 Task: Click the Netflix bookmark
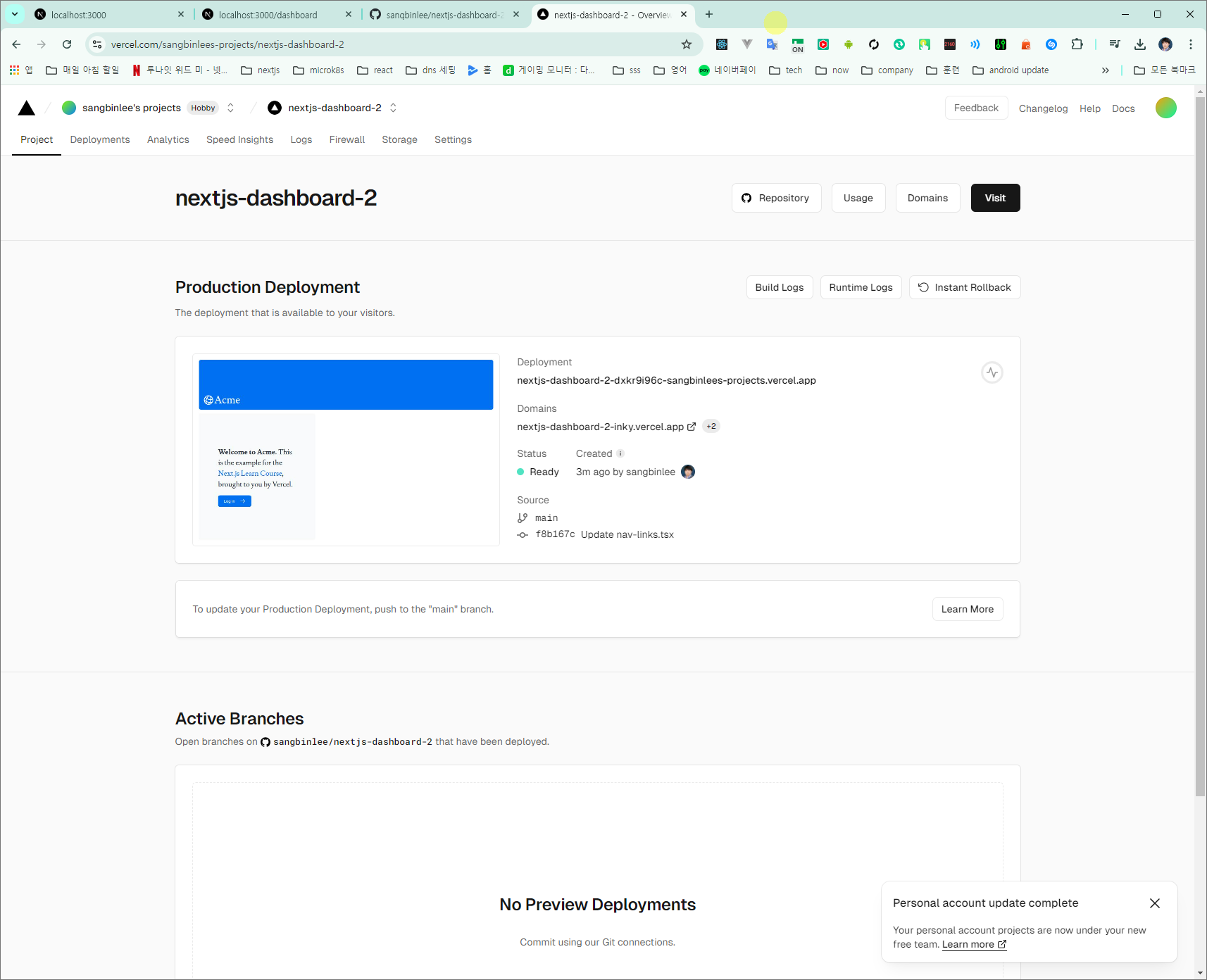pos(180,70)
